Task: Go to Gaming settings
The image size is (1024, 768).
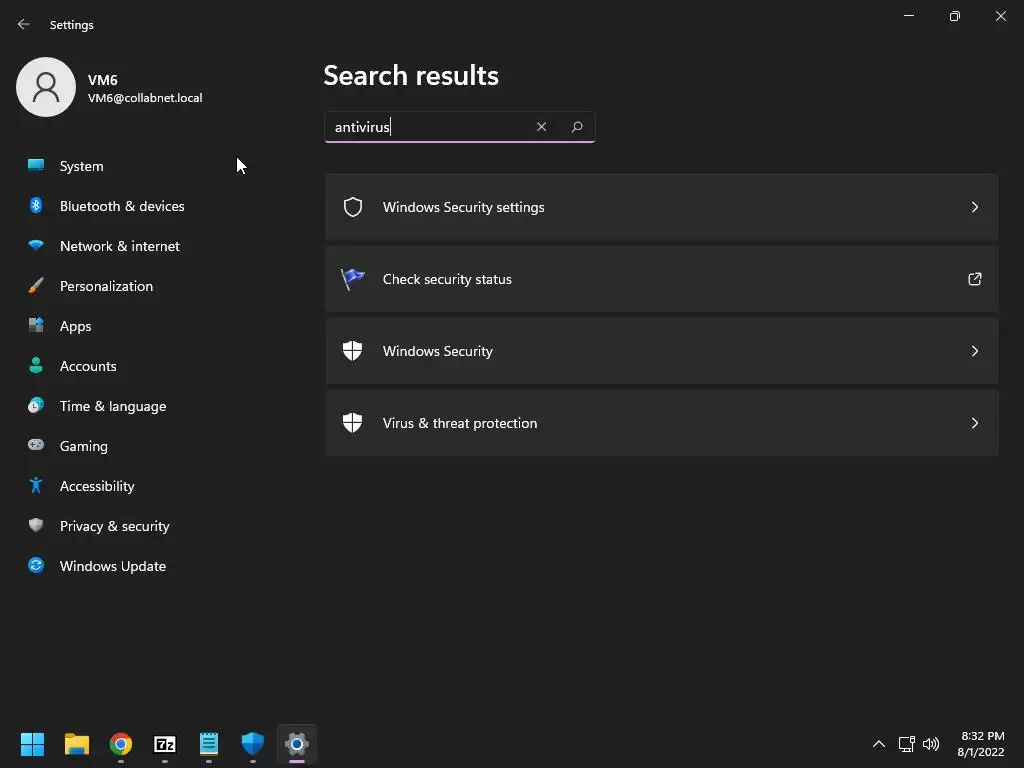Action: click(x=84, y=446)
